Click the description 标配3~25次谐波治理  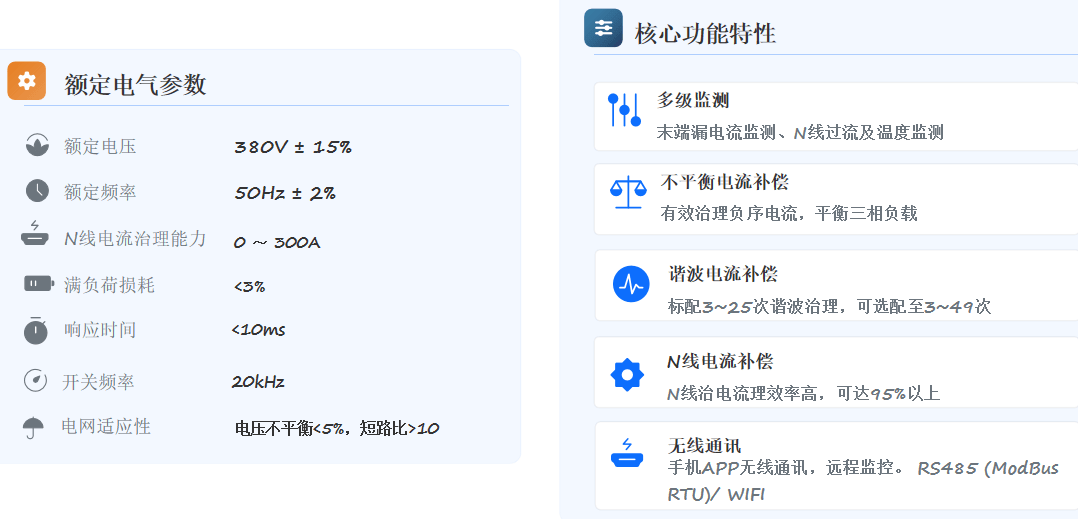point(754,306)
